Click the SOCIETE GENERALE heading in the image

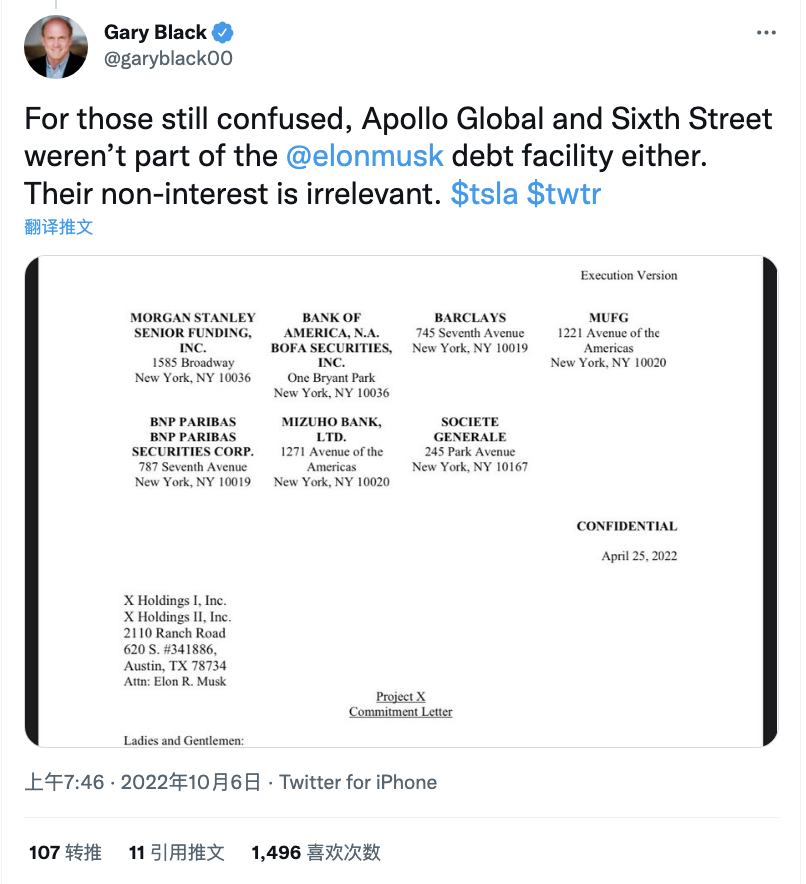(469, 429)
